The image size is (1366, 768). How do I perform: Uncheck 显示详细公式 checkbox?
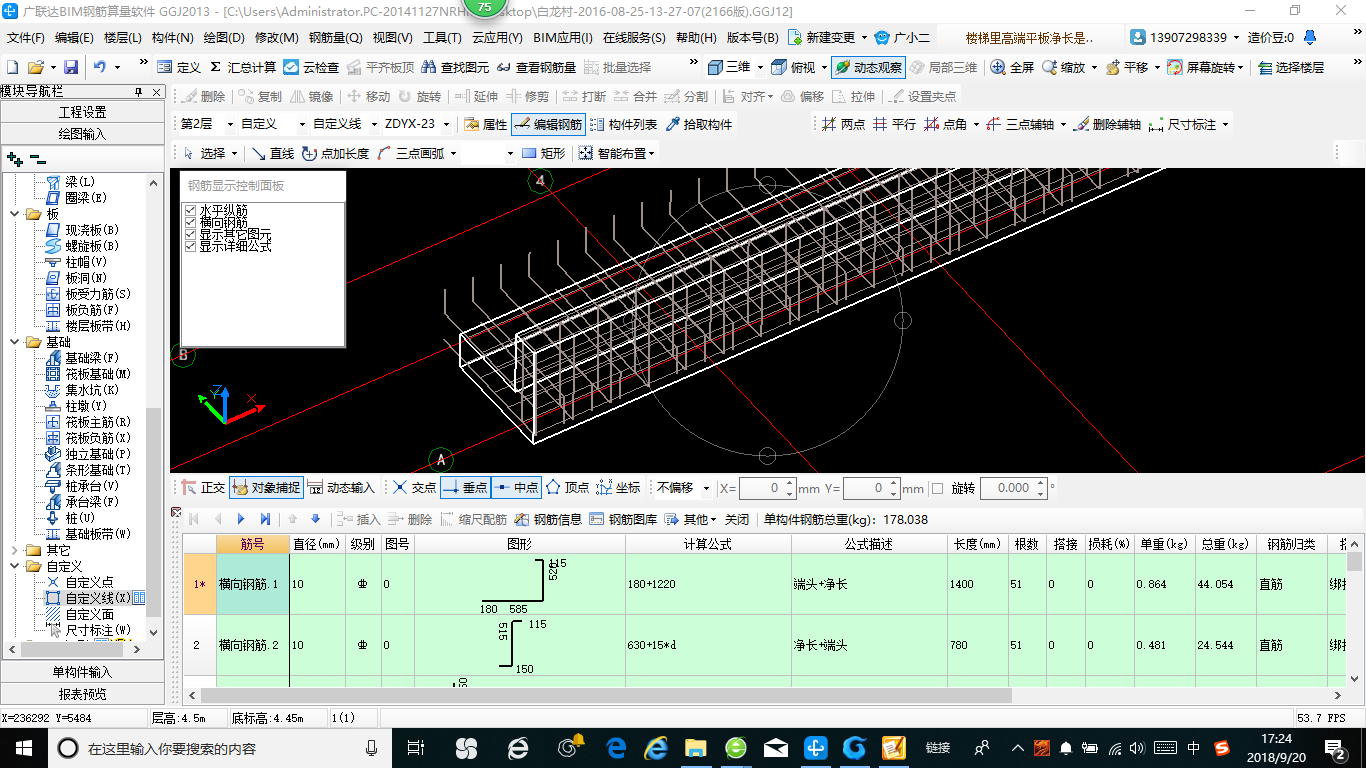click(191, 246)
